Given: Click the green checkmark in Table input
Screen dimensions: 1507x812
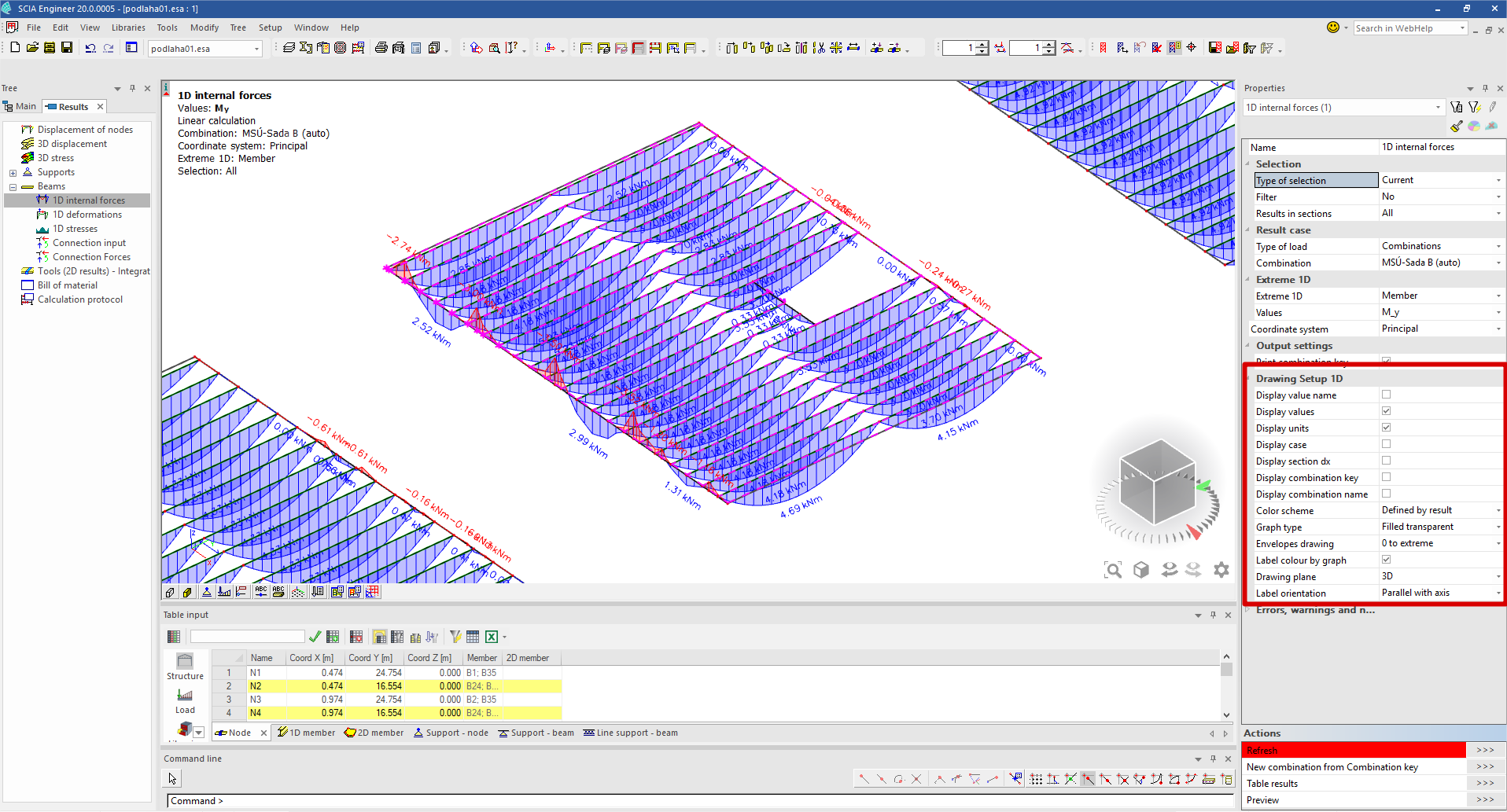Looking at the screenshot, I should pyautogui.click(x=315, y=637).
